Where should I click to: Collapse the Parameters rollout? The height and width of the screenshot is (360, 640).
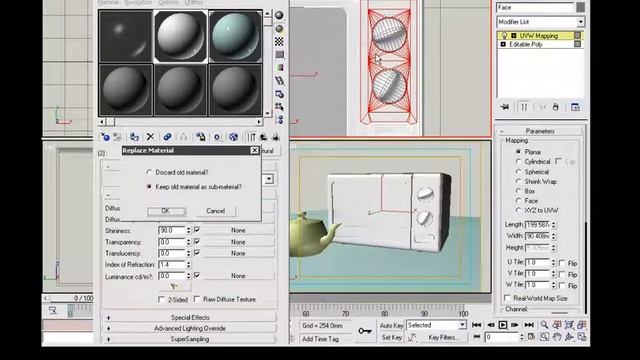(x=540, y=131)
